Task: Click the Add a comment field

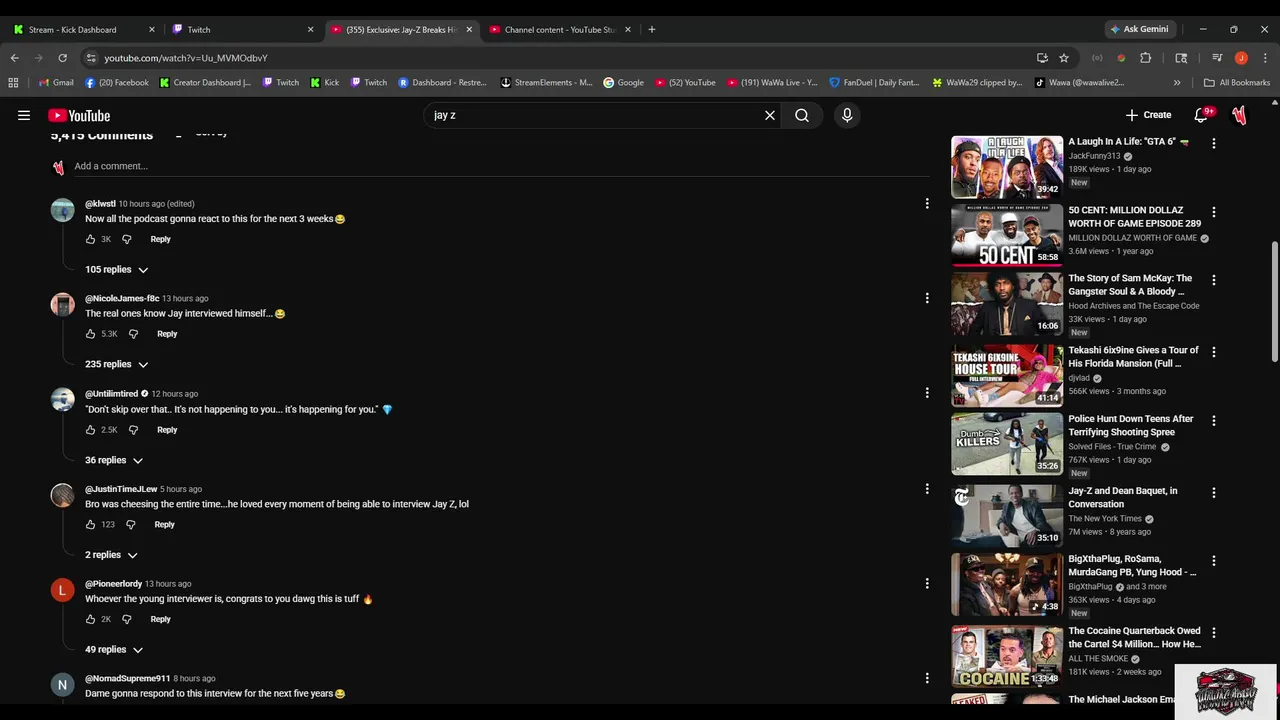Action: pyautogui.click(x=500, y=166)
